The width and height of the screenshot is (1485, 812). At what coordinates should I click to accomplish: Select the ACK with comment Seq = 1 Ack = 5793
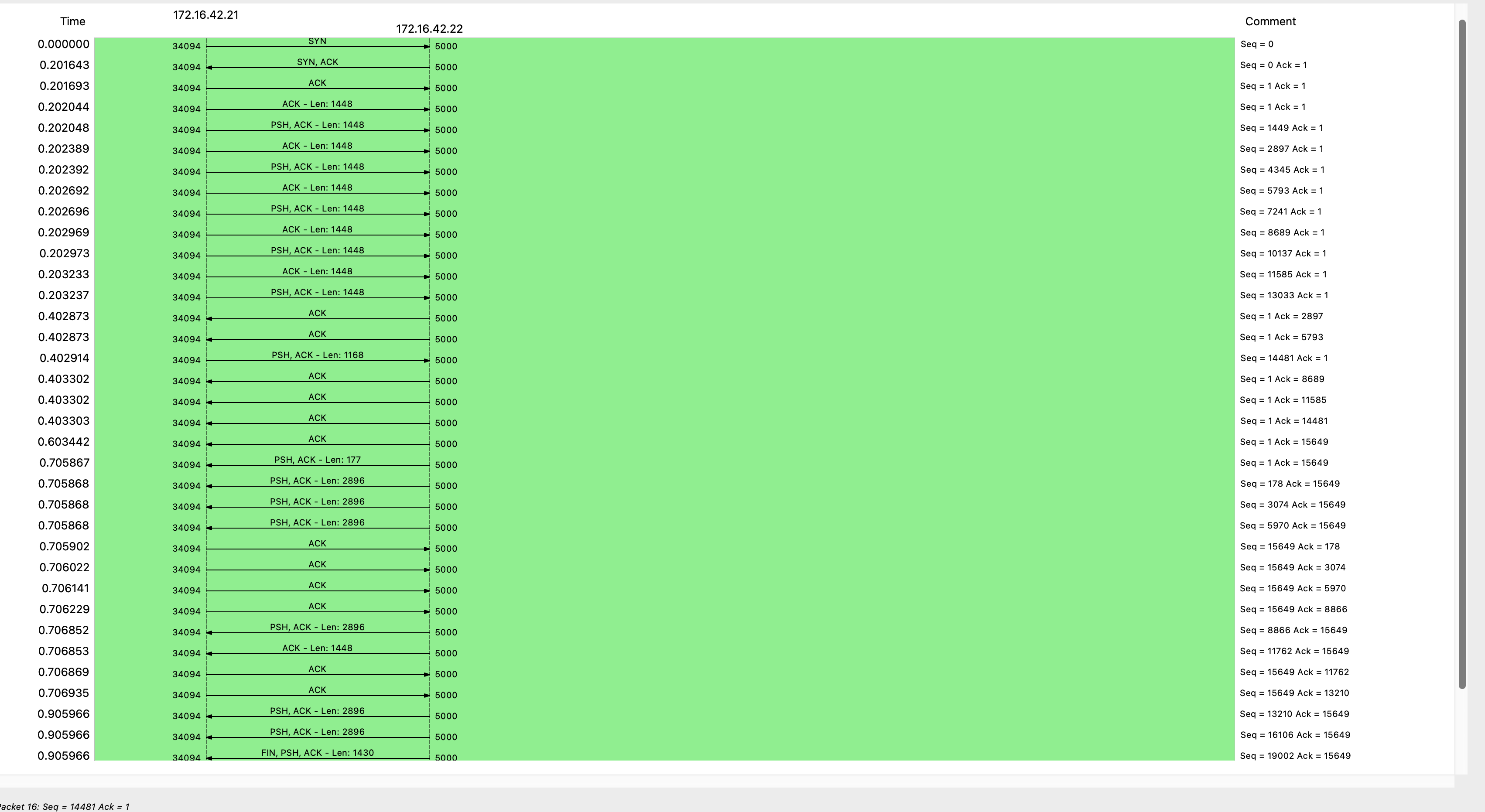(317, 337)
